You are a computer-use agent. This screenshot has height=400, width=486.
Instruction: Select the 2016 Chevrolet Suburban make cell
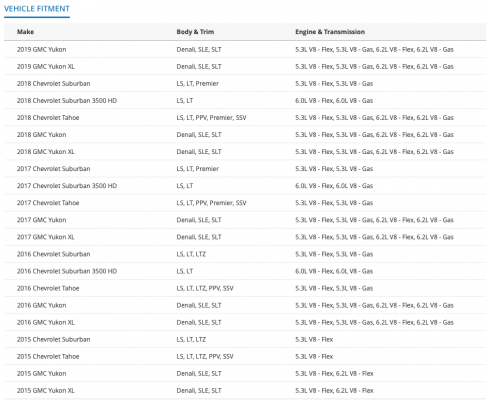tap(54, 254)
